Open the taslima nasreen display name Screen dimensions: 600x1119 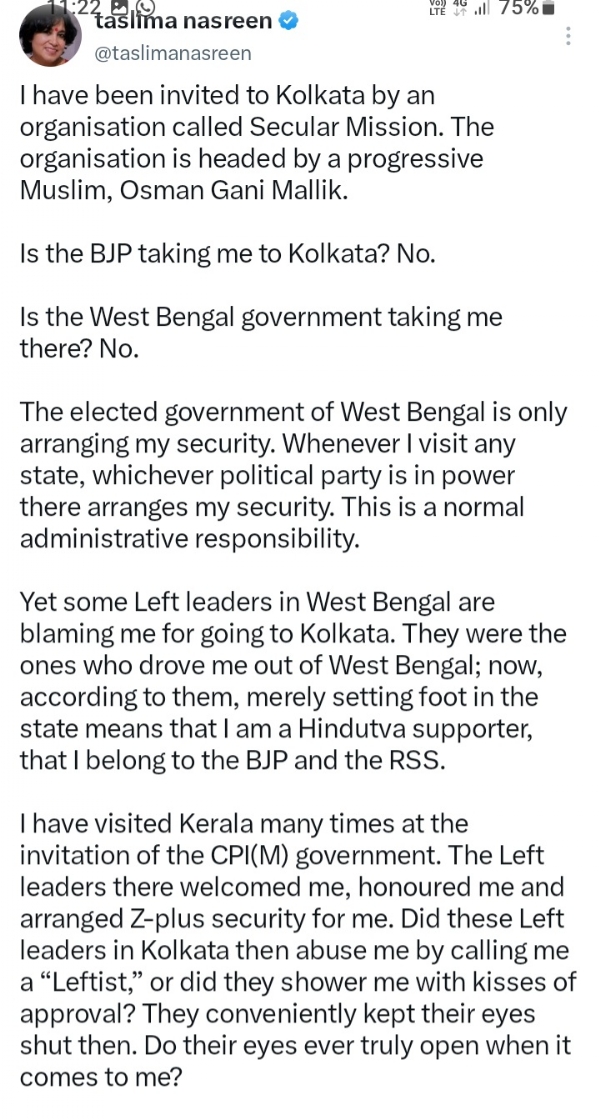click(183, 21)
